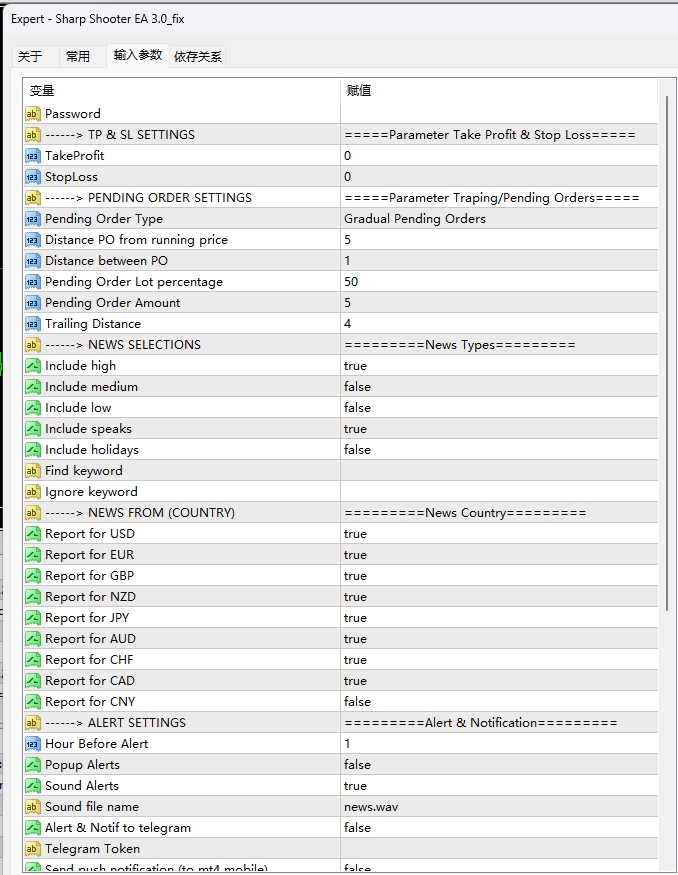Click the icon beside Distance between PO
Viewport: 678px width, 875px height.
32,261
